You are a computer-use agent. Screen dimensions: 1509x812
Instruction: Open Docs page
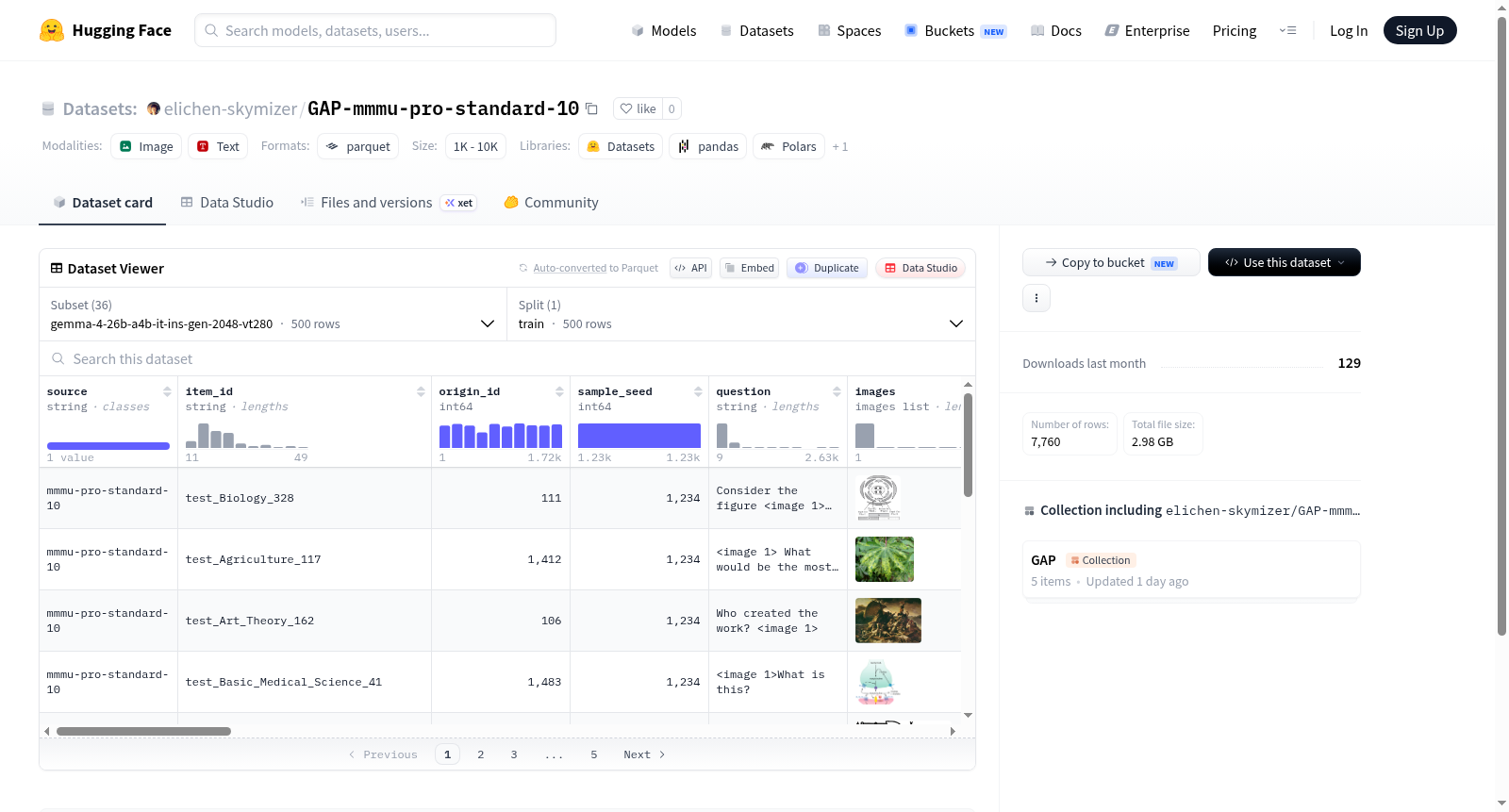click(1055, 30)
